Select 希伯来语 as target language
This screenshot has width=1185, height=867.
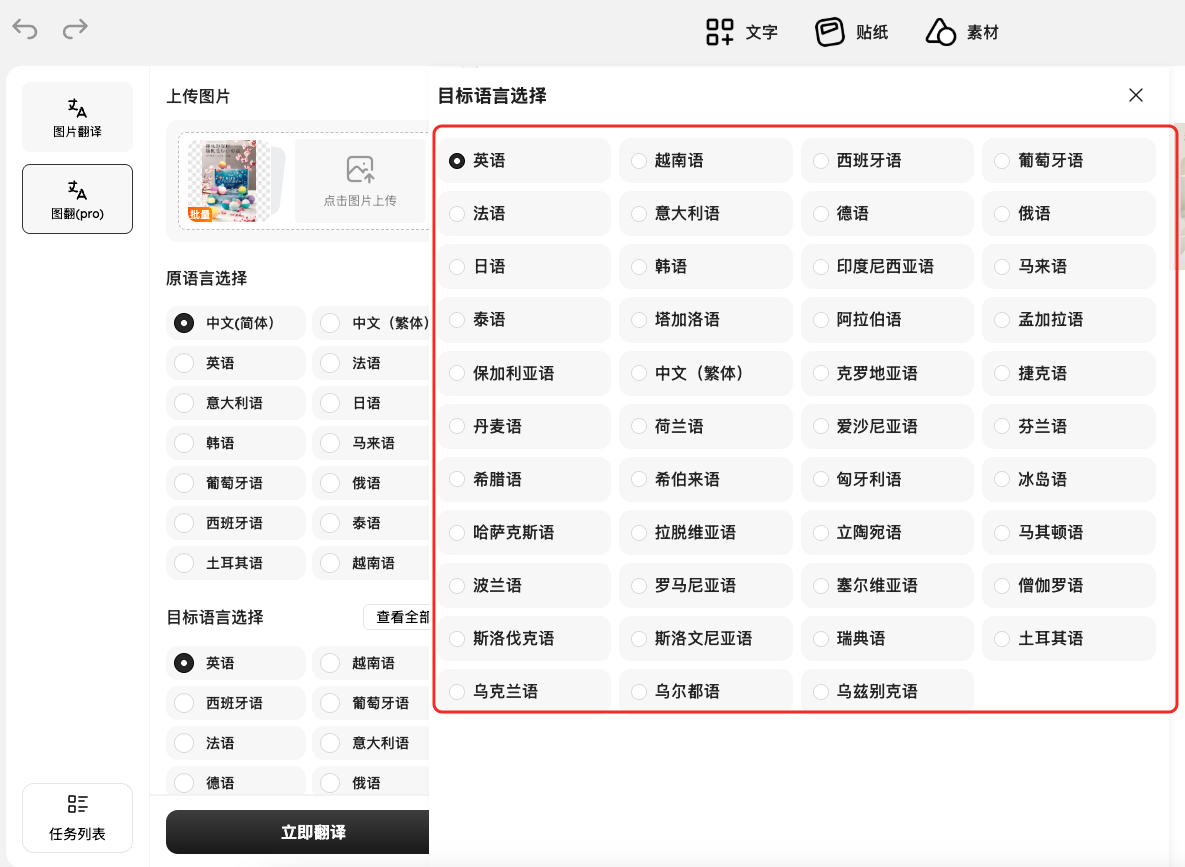pos(706,478)
